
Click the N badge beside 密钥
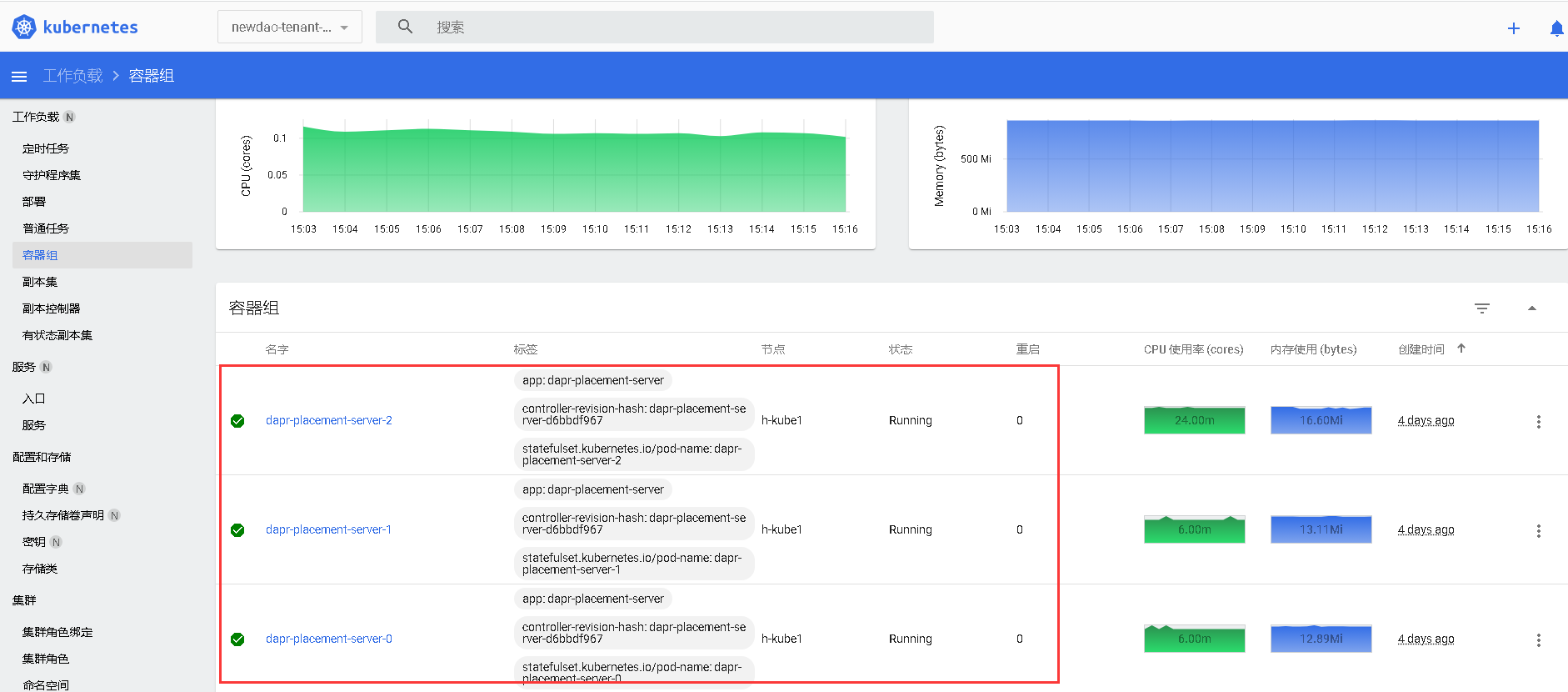(x=56, y=542)
